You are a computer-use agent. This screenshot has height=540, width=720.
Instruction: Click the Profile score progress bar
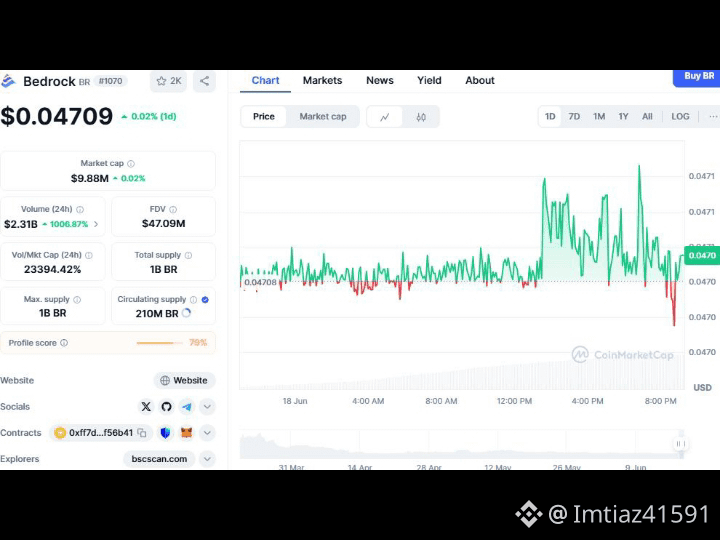(158, 343)
